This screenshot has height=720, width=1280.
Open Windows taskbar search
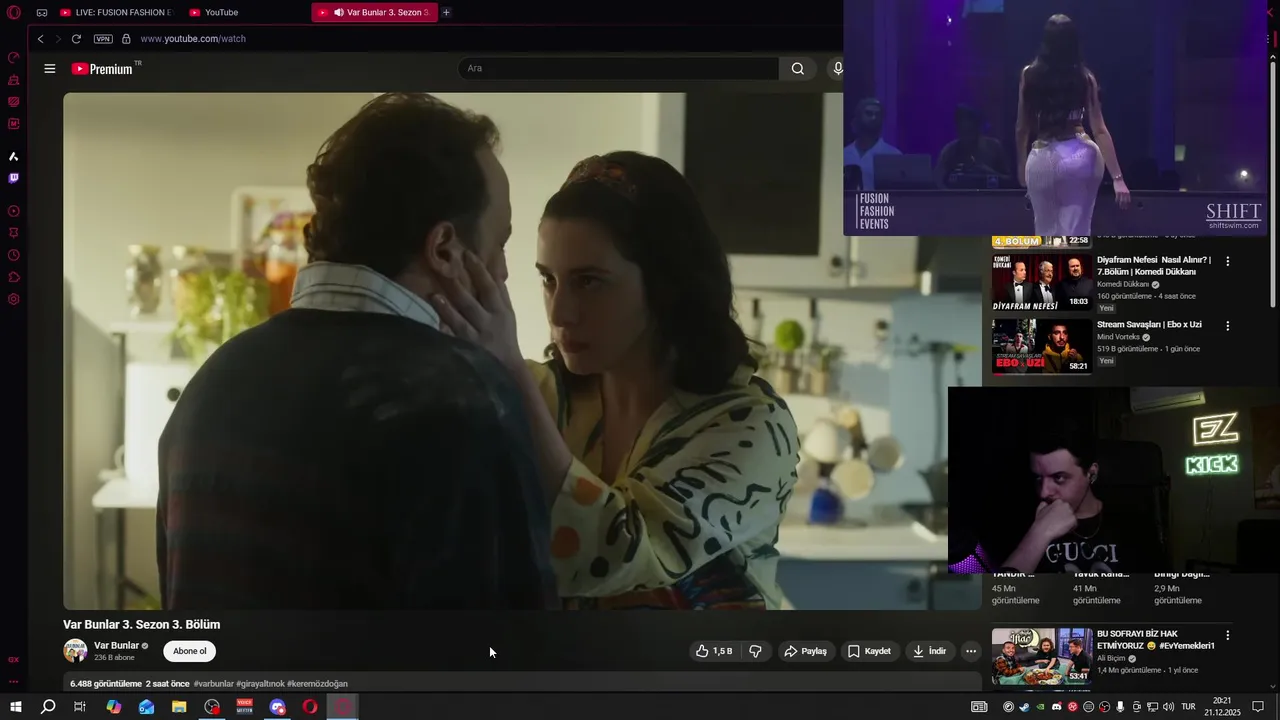click(48, 707)
